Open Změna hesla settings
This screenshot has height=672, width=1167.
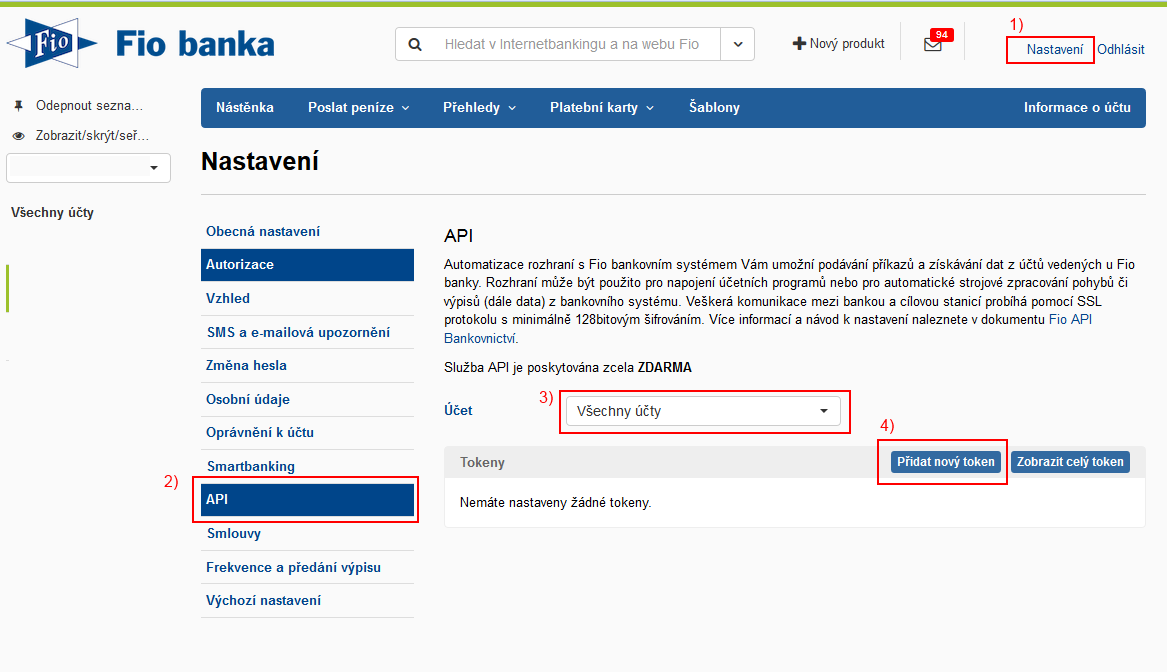307,365
